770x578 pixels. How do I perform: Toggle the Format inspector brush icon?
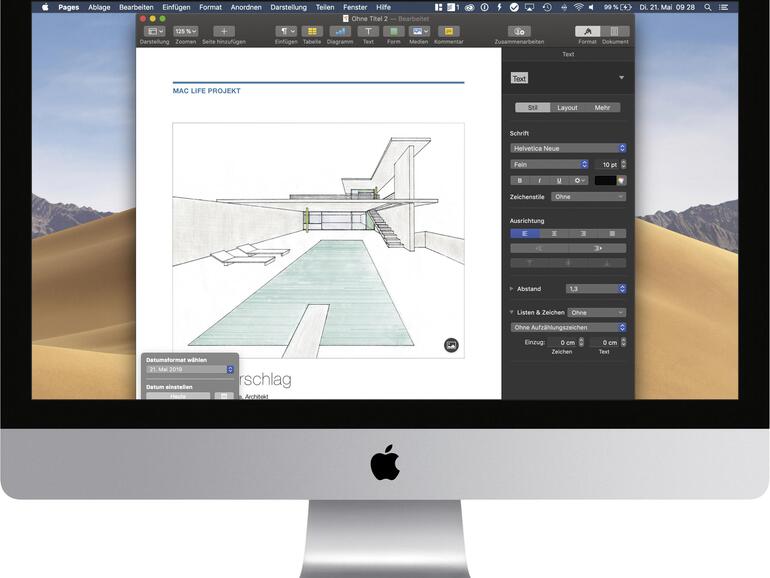(587, 31)
